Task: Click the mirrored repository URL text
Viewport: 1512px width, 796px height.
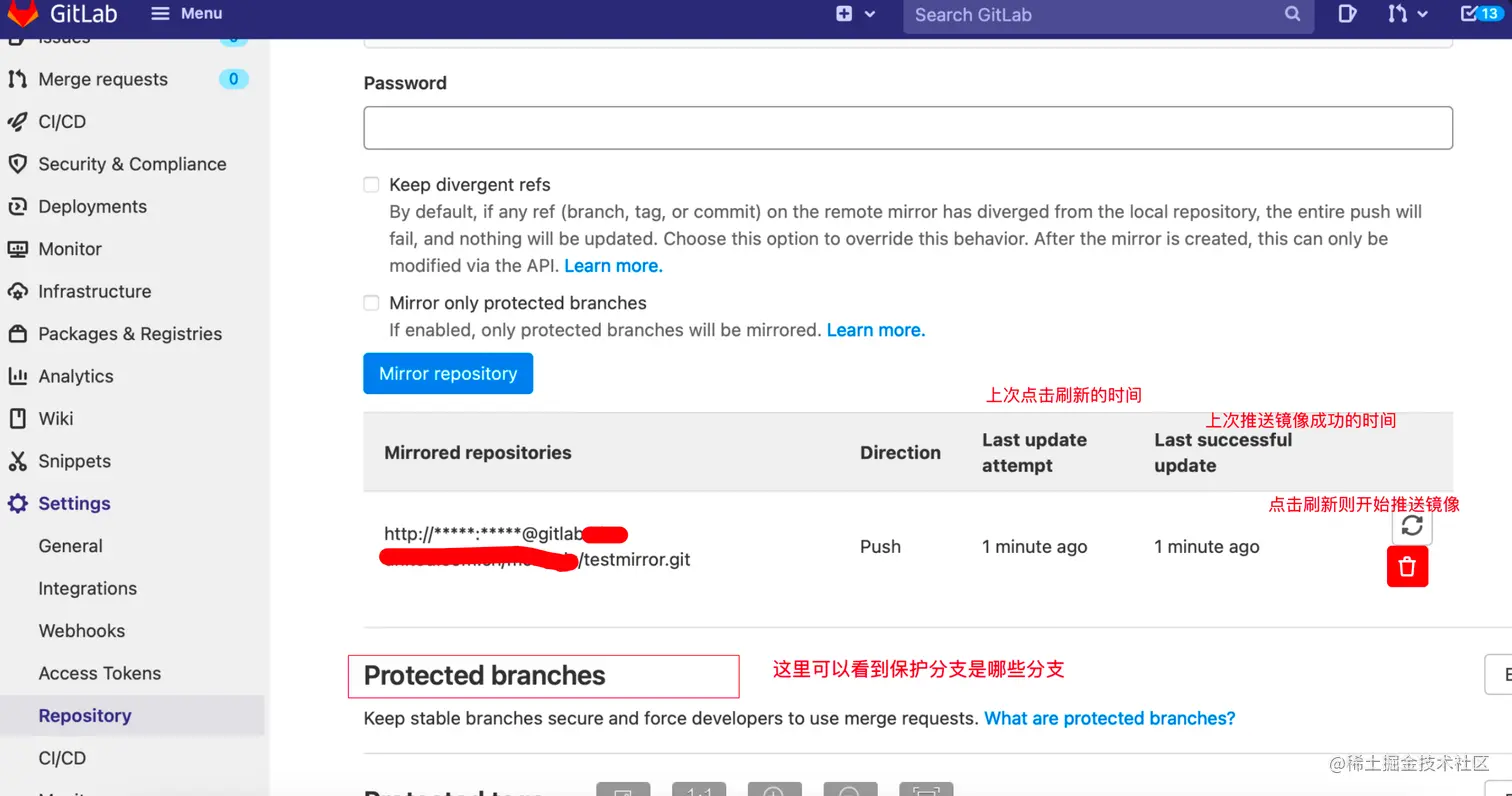Action: click(x=537, y=547)
